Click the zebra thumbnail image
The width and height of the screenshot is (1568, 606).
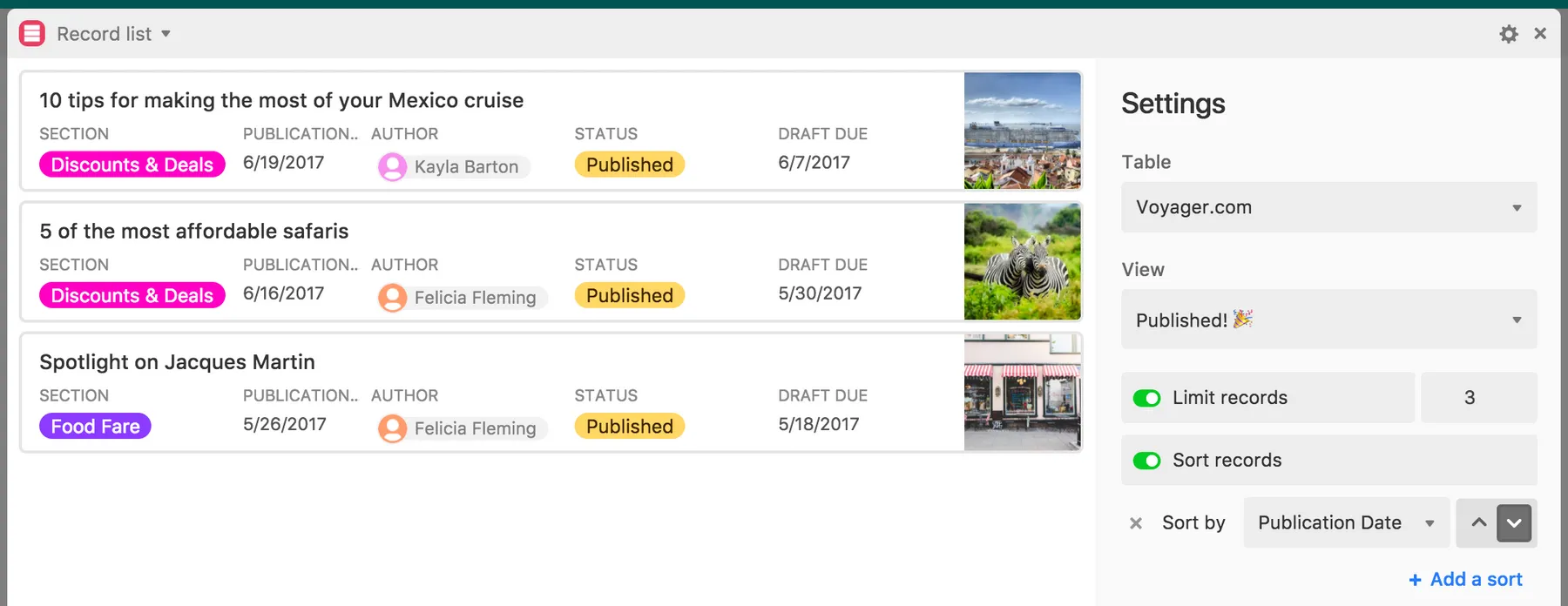pyautogui.click(x=1023, y=261)
